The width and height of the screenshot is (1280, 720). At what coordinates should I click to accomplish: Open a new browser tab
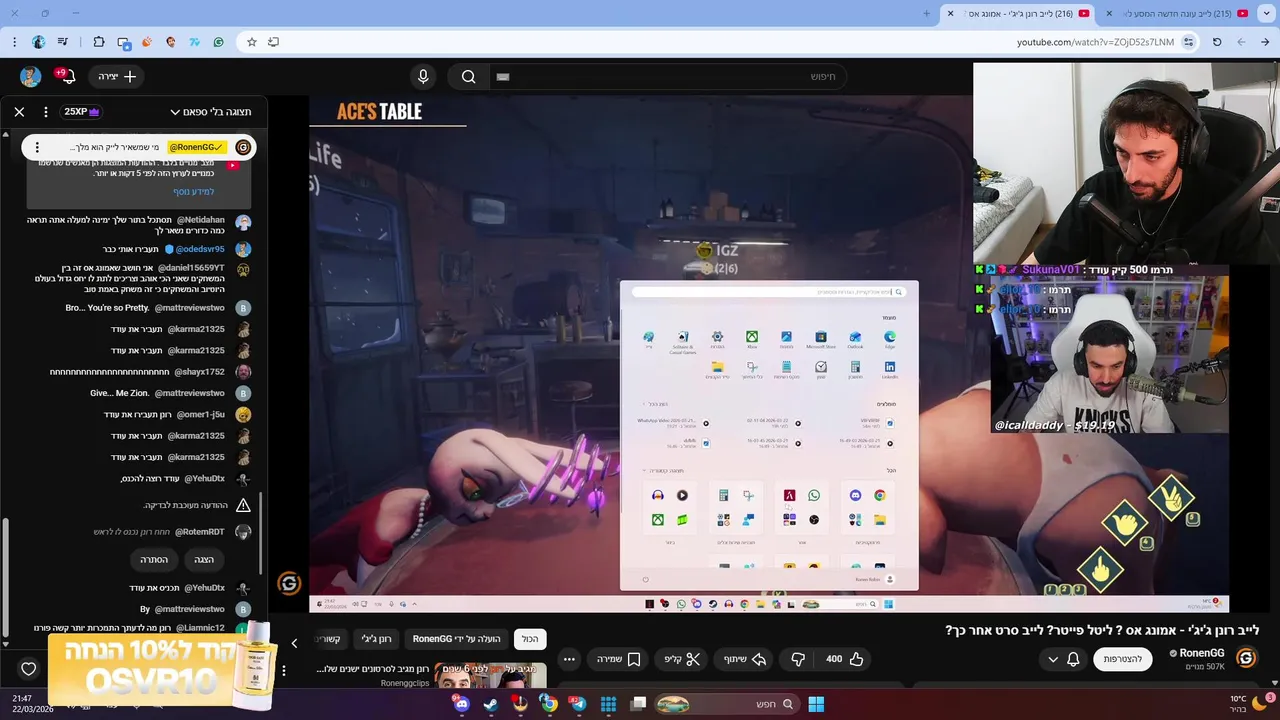point(926,13)
